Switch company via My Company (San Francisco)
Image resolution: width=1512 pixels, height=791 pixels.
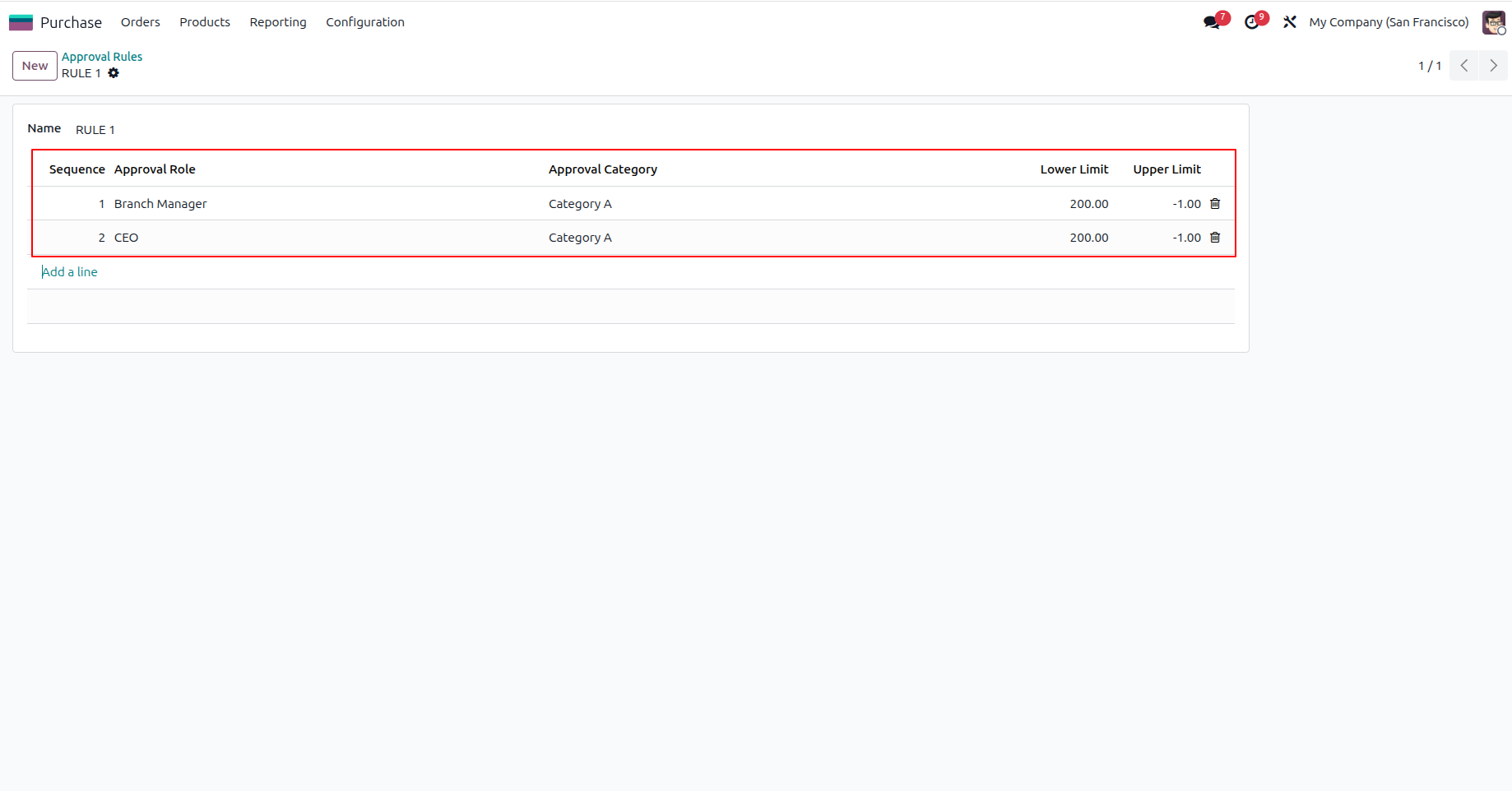(1389, 22)
